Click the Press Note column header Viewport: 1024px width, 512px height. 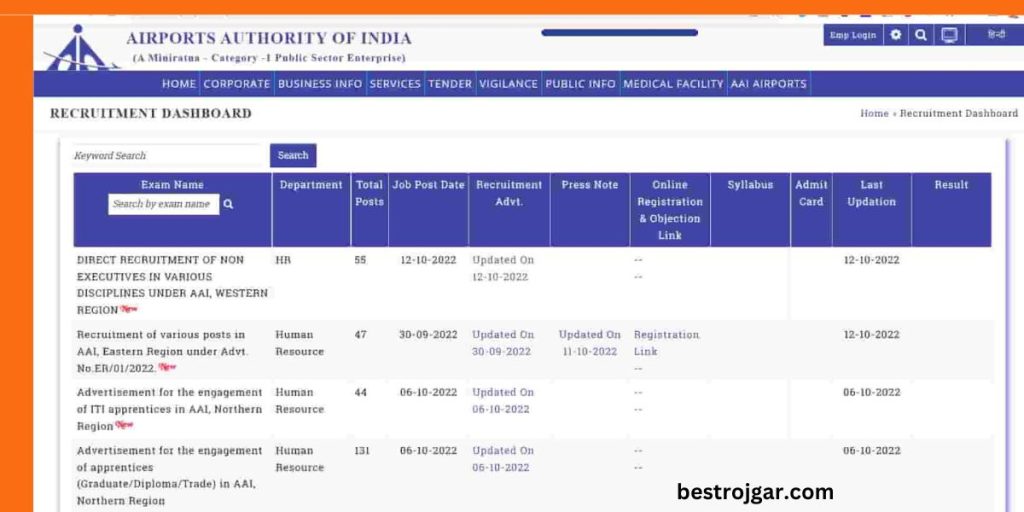(590, 185)
